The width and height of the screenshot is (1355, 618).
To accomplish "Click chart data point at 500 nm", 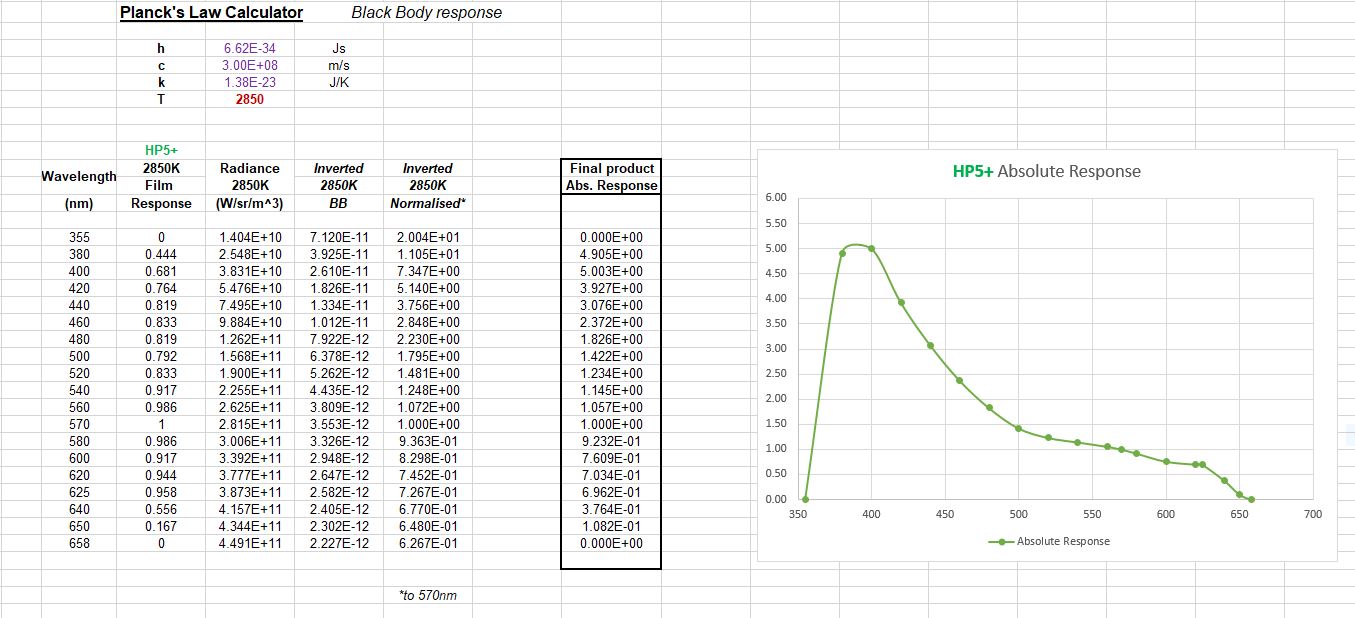I will click(1018, 428).
